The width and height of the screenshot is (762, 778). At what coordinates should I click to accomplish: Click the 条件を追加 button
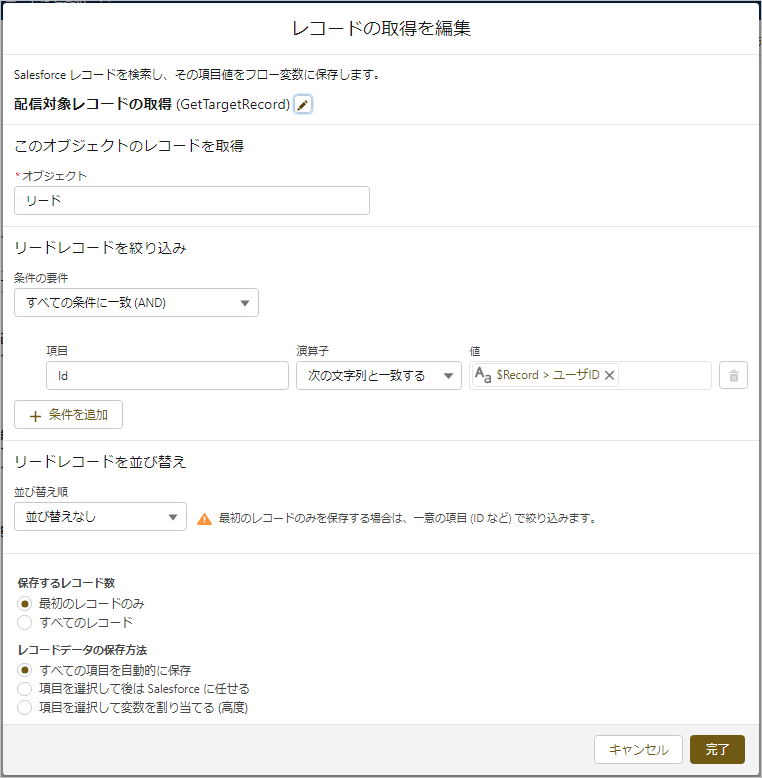tap(68, 415)
